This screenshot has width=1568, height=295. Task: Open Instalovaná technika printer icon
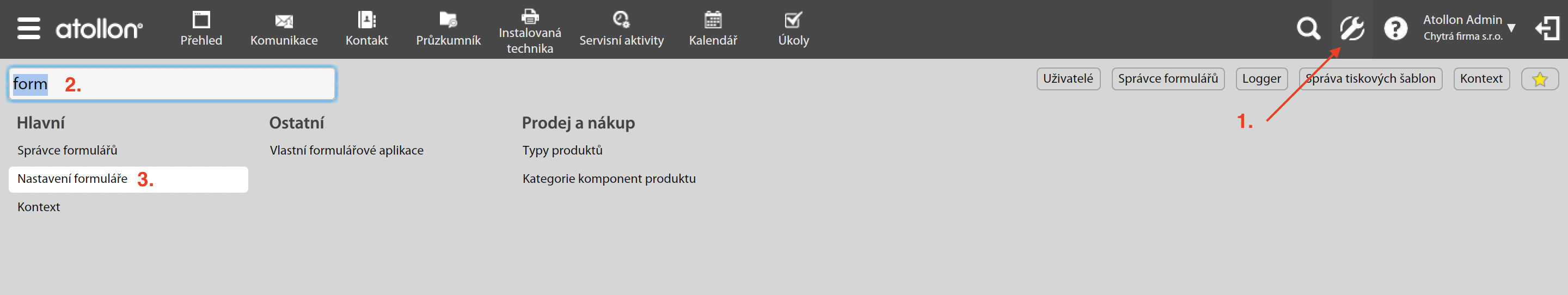[530, 30]
